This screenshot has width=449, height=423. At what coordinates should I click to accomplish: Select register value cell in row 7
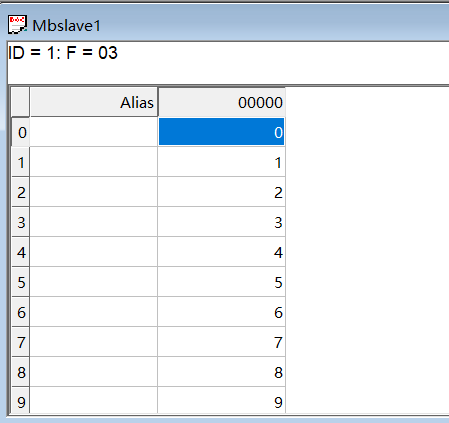tap(222, 342)
